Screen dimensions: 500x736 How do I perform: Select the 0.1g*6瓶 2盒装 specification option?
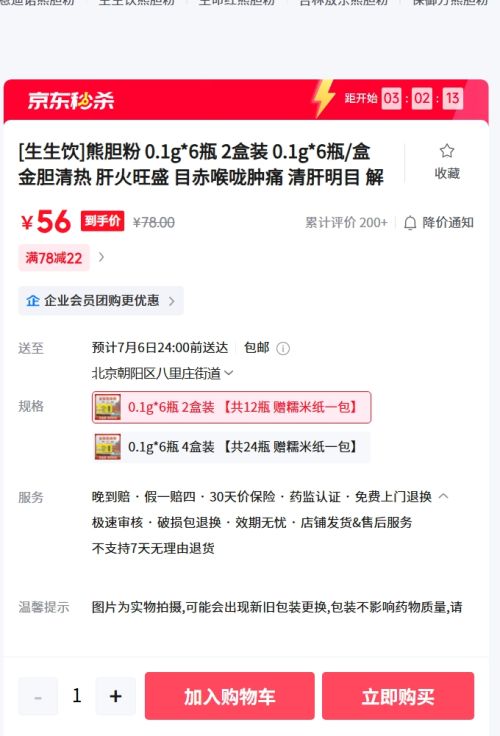[231, 407]
